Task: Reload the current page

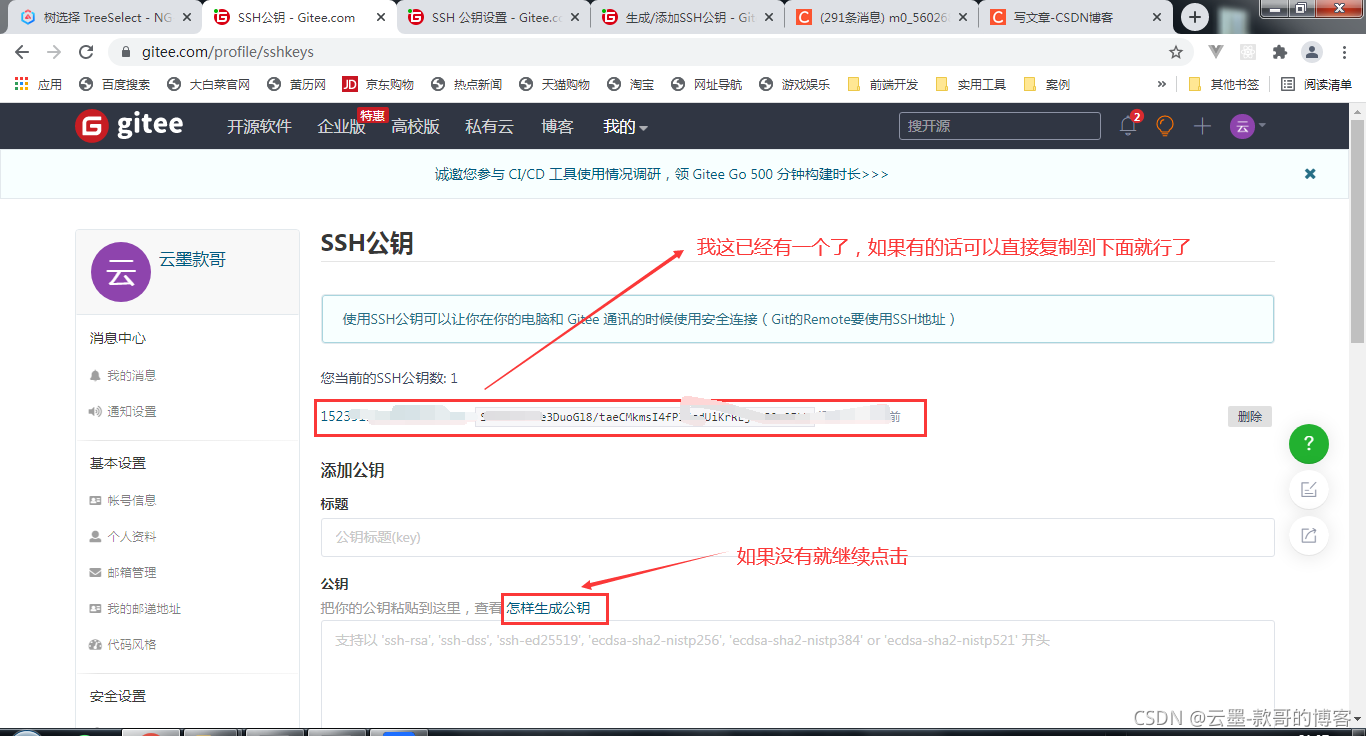Action: [x=86, y=52]
